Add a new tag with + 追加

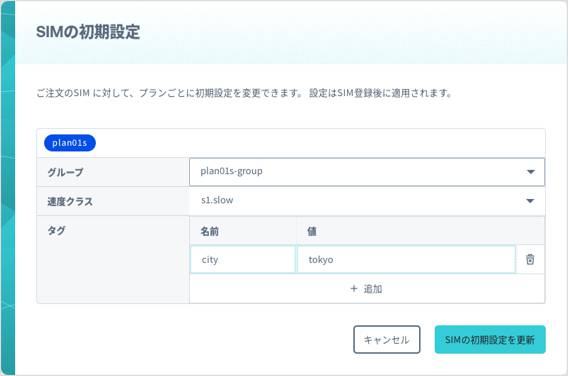point(366,289)
